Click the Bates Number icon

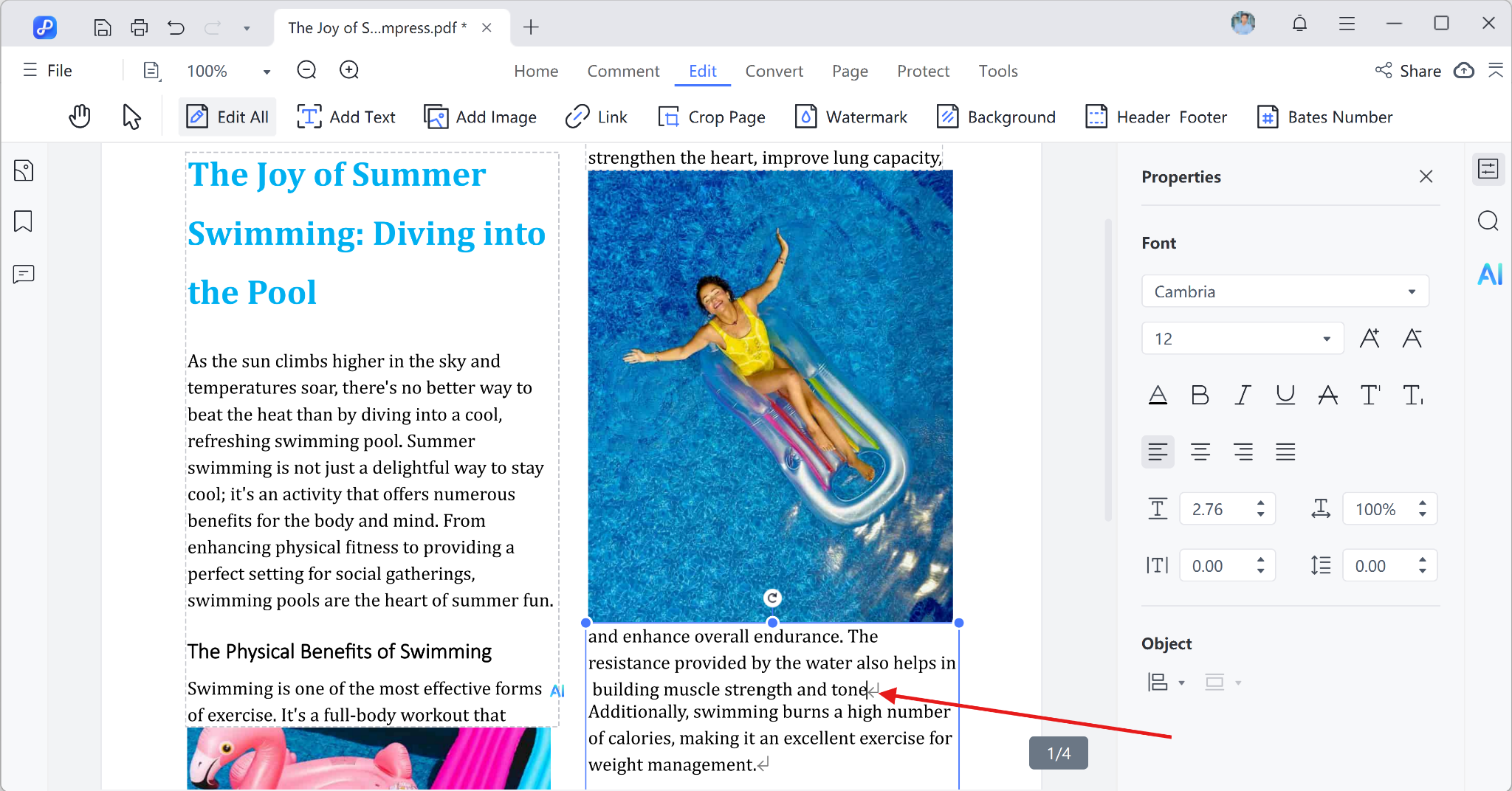tap(1267, 117)
